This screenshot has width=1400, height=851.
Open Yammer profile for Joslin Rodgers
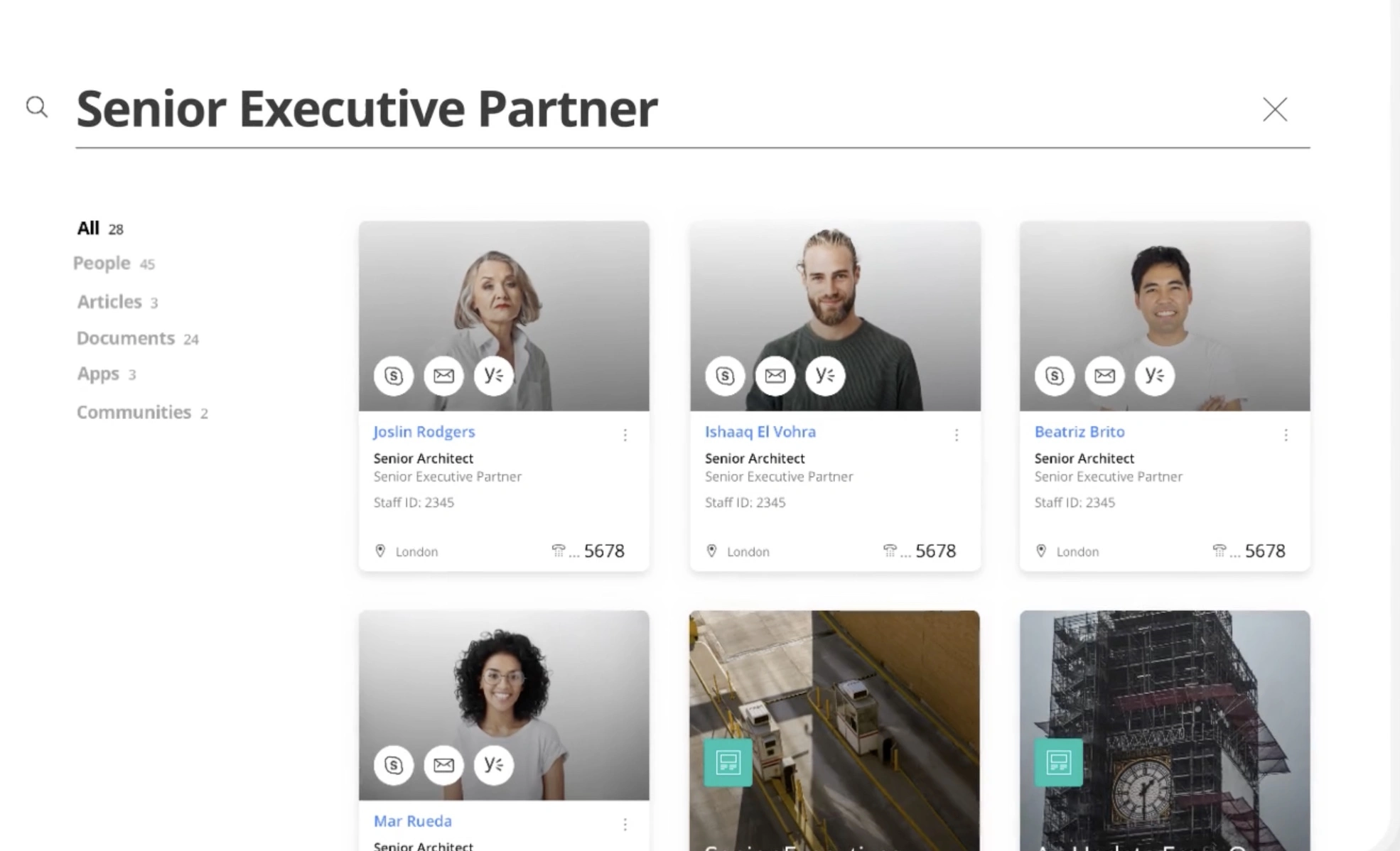tap(493, 376)
